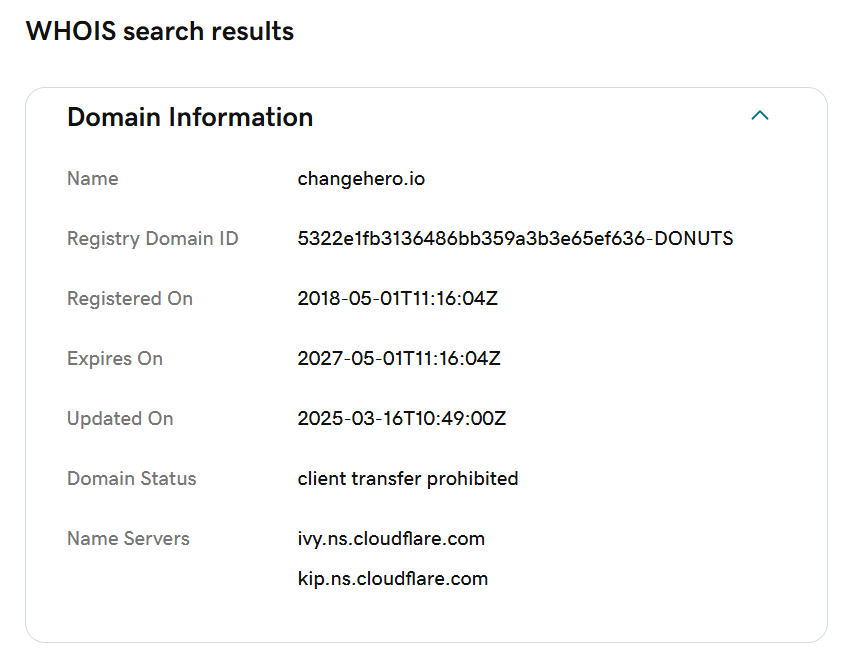Click the Registry Domain ID value
The height and width of the screenshot is (653, 845).
pos(515,238)
